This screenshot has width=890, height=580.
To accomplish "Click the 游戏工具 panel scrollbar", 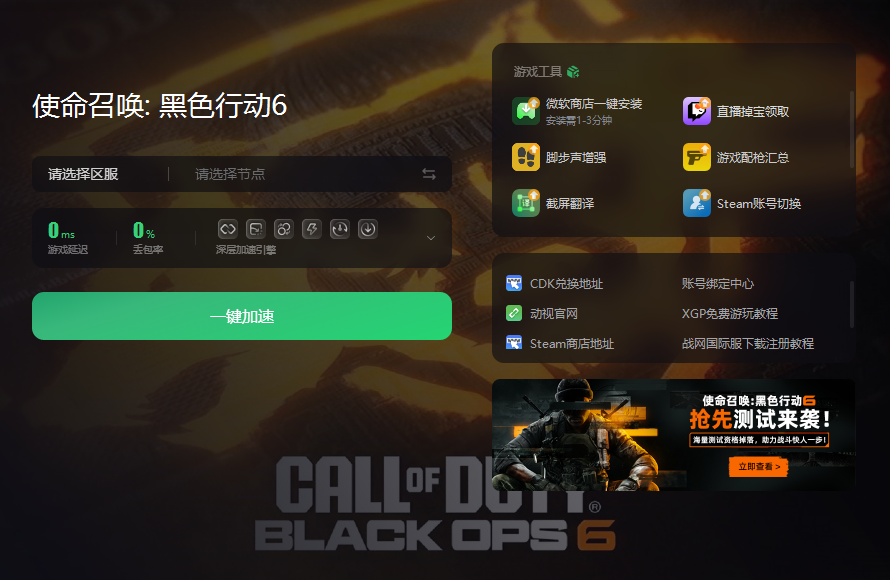I will pyautogui.click(x=851, y=129).
